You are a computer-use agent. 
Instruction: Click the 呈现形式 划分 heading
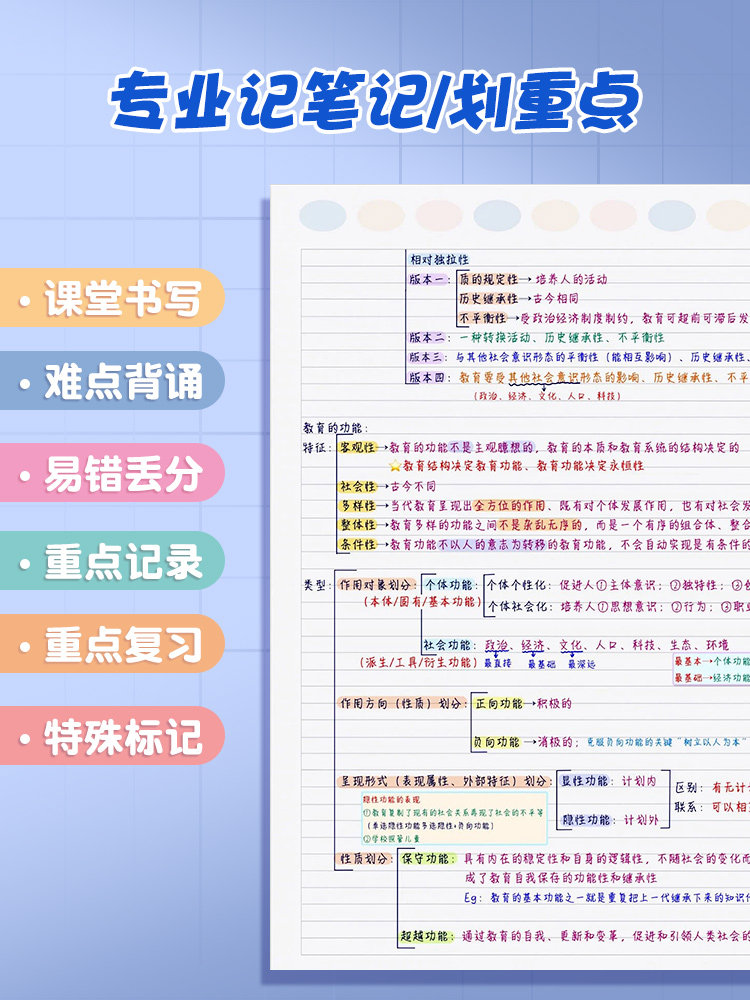pos(445,781)
